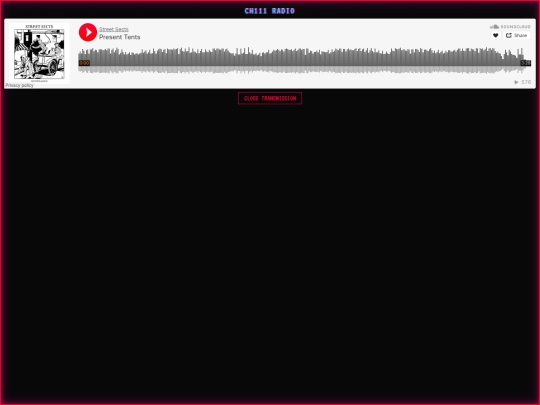Click the Street Sects album artwork
540x405 pixels.
tap(39, 53)
